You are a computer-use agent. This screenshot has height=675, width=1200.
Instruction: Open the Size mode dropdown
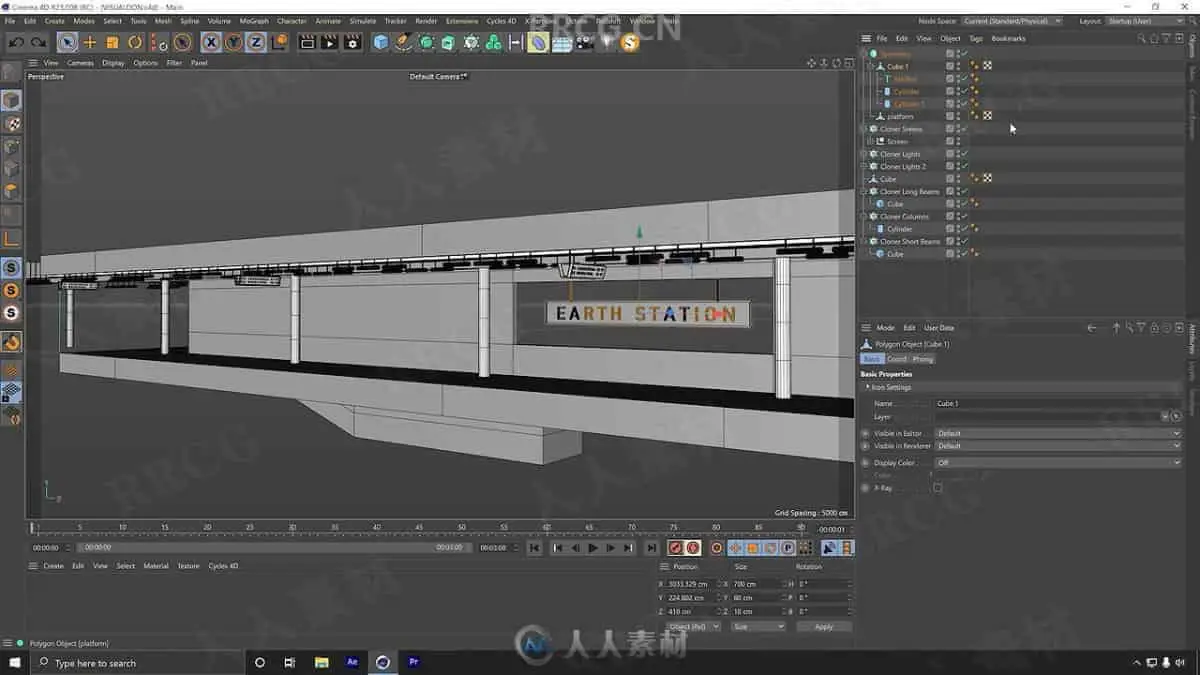click(757, 627)
